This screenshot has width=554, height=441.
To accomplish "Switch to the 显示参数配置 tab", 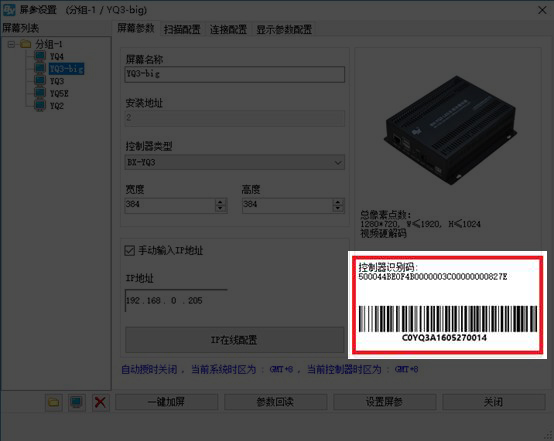I will click(x=284, y=29).
